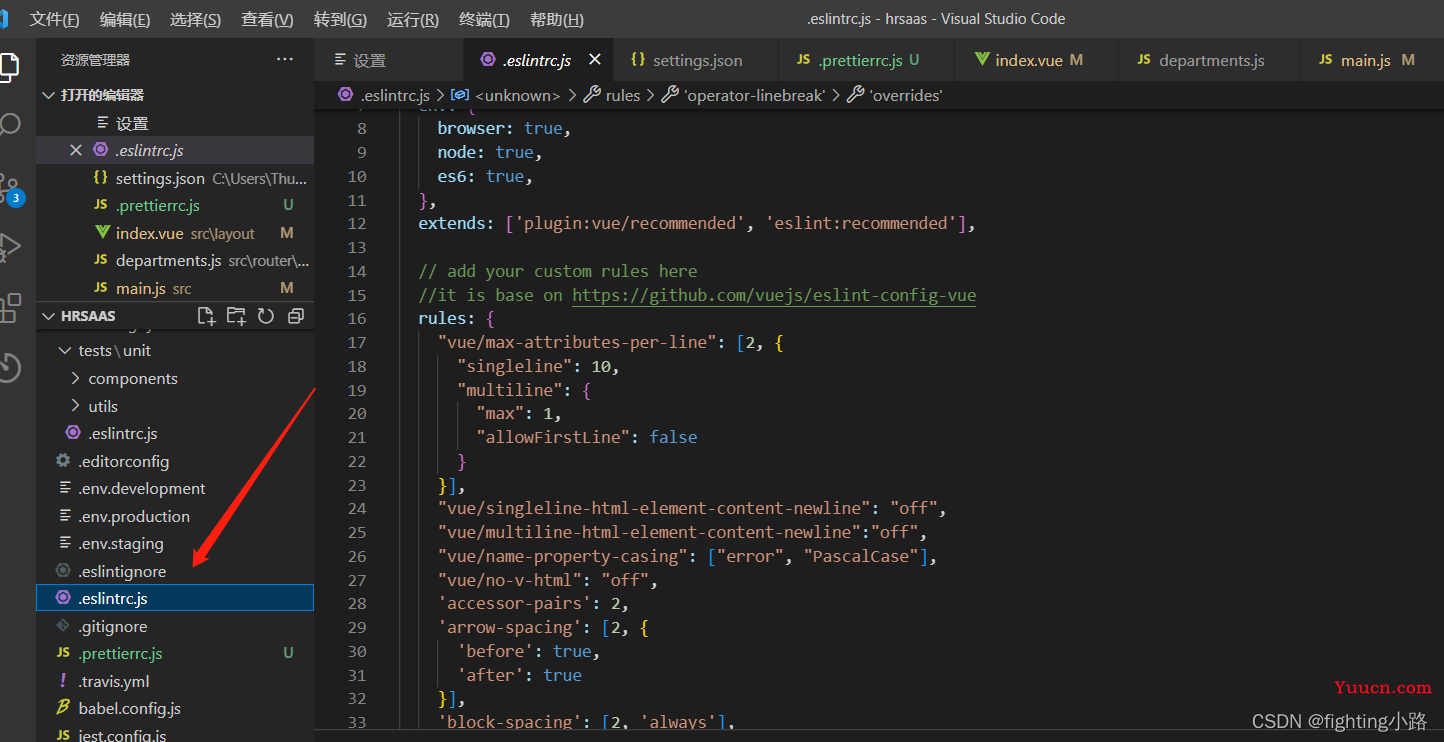Open the babel.config.js file
This screenshot has width=1444, height=742.
[175, 709]
